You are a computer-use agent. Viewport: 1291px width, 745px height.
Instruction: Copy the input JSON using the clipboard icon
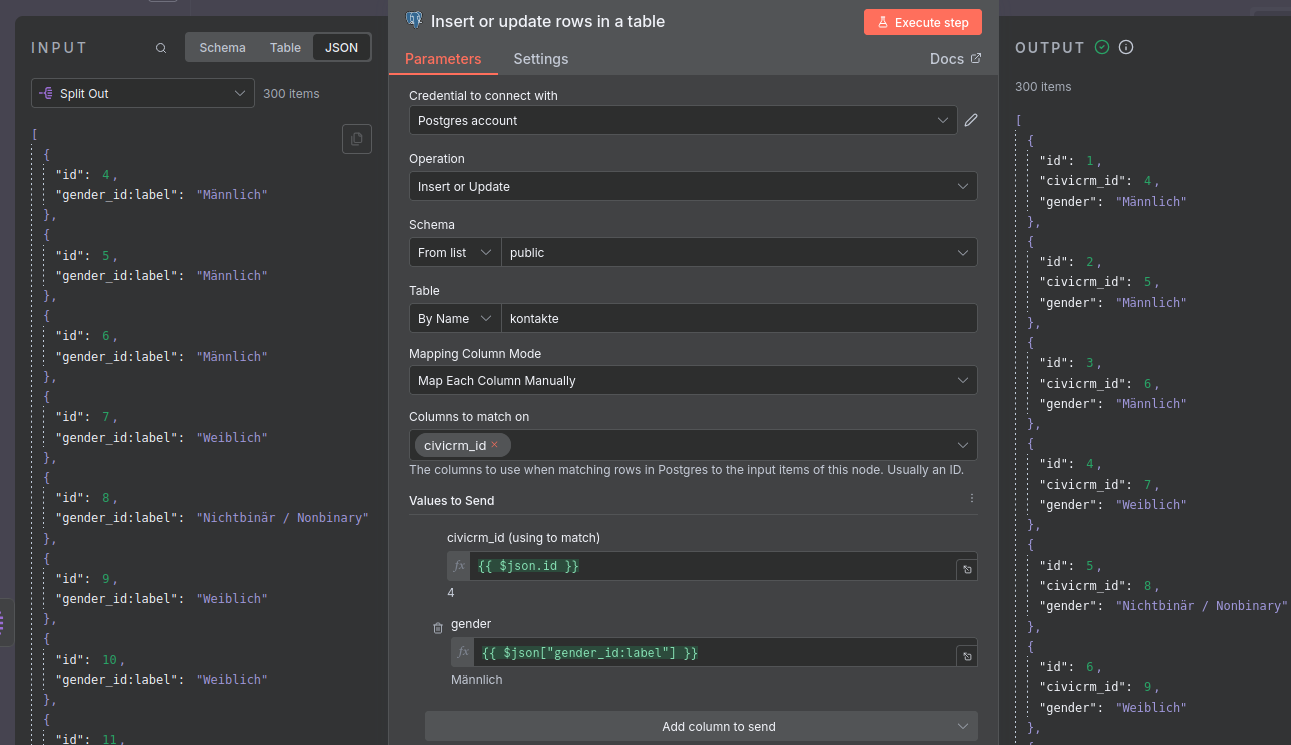(x=357, y=139)
